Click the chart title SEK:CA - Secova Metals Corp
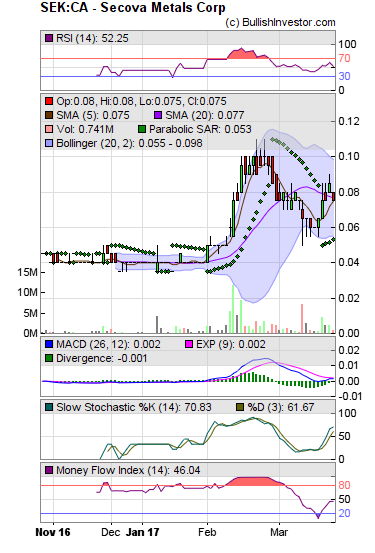The width and height of the screenshot is (375, 553). click(x=133, y=8)
